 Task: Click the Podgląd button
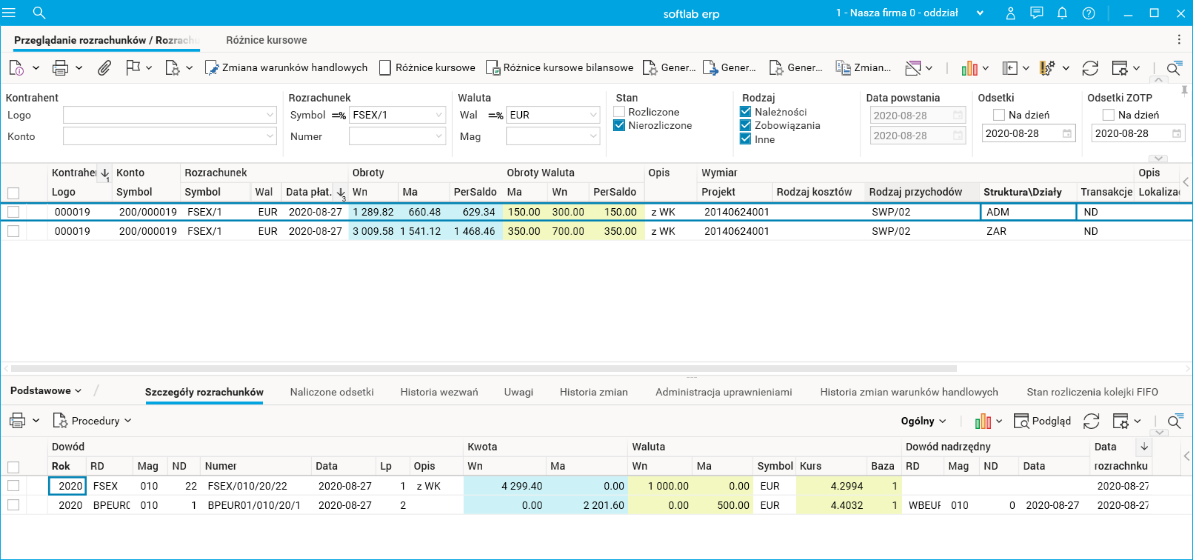point(1042,421)
